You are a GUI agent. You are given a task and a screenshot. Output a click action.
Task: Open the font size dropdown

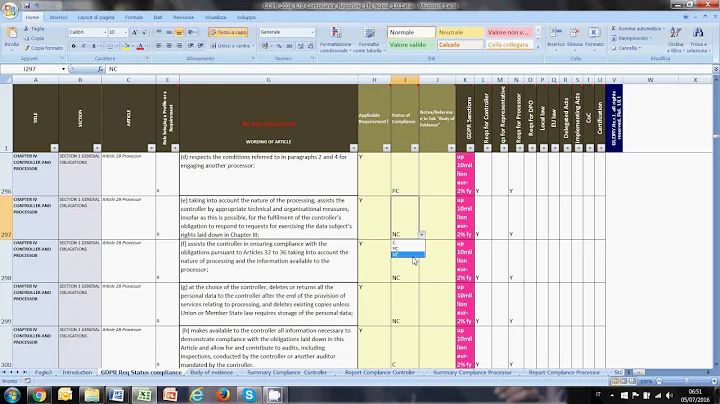tap(125, 32)
